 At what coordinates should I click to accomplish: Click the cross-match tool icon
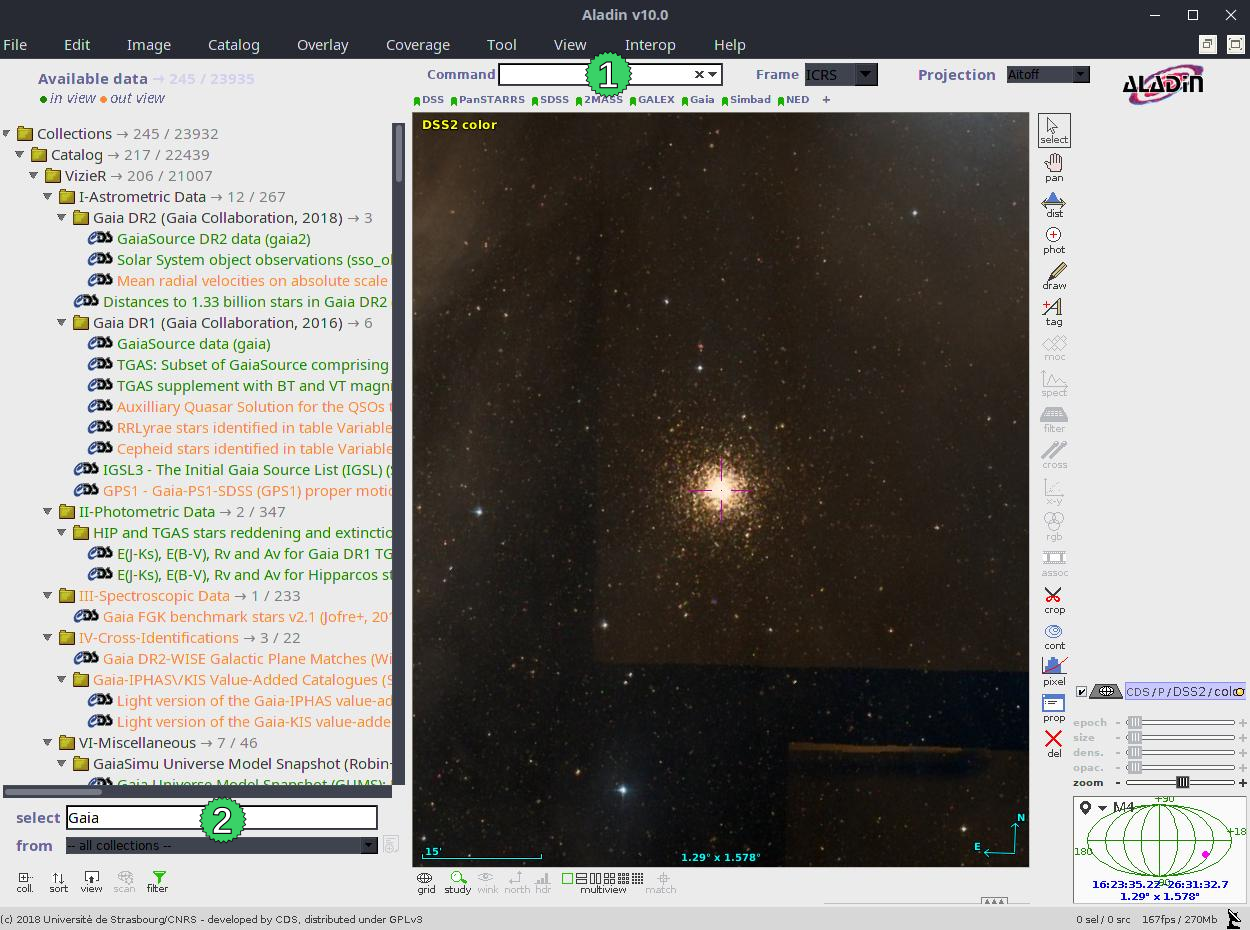(x=1054, y=456)
